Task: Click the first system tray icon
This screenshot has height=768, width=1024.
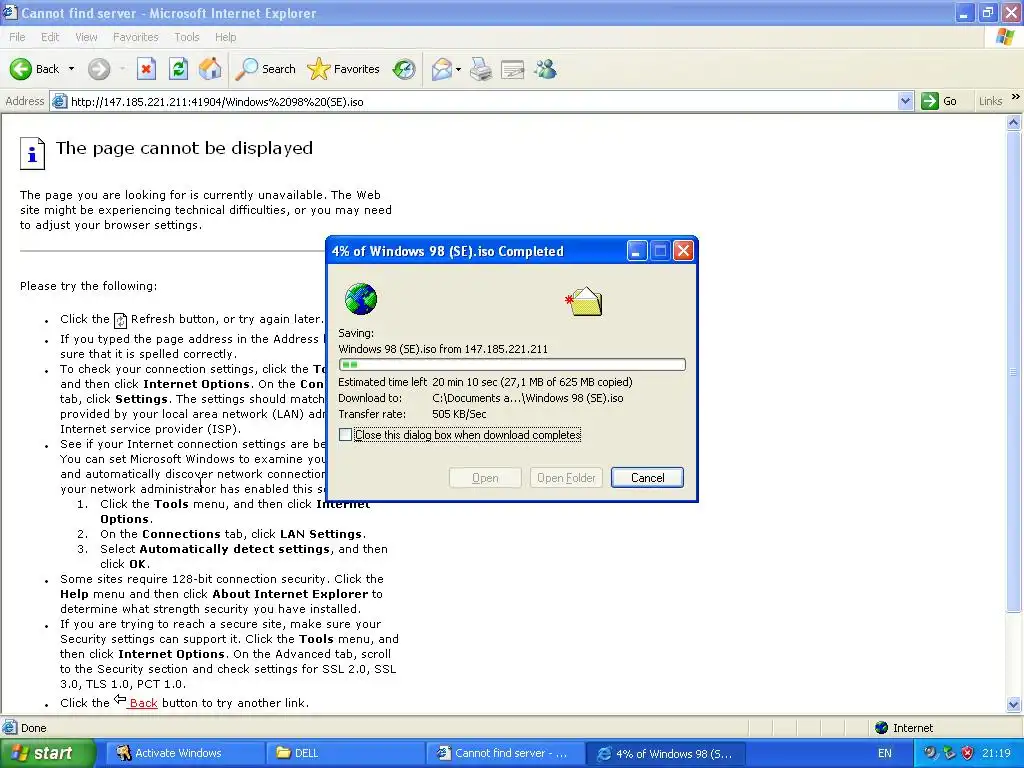Action: point(930,753)
